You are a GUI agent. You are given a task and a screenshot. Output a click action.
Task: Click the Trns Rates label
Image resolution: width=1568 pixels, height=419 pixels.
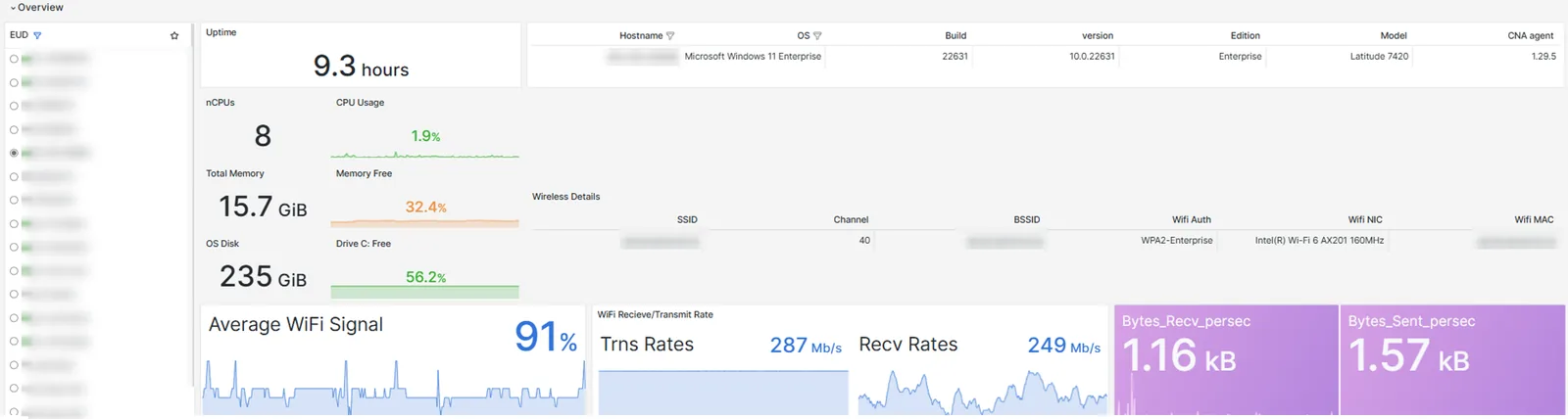tap(647, 345)
